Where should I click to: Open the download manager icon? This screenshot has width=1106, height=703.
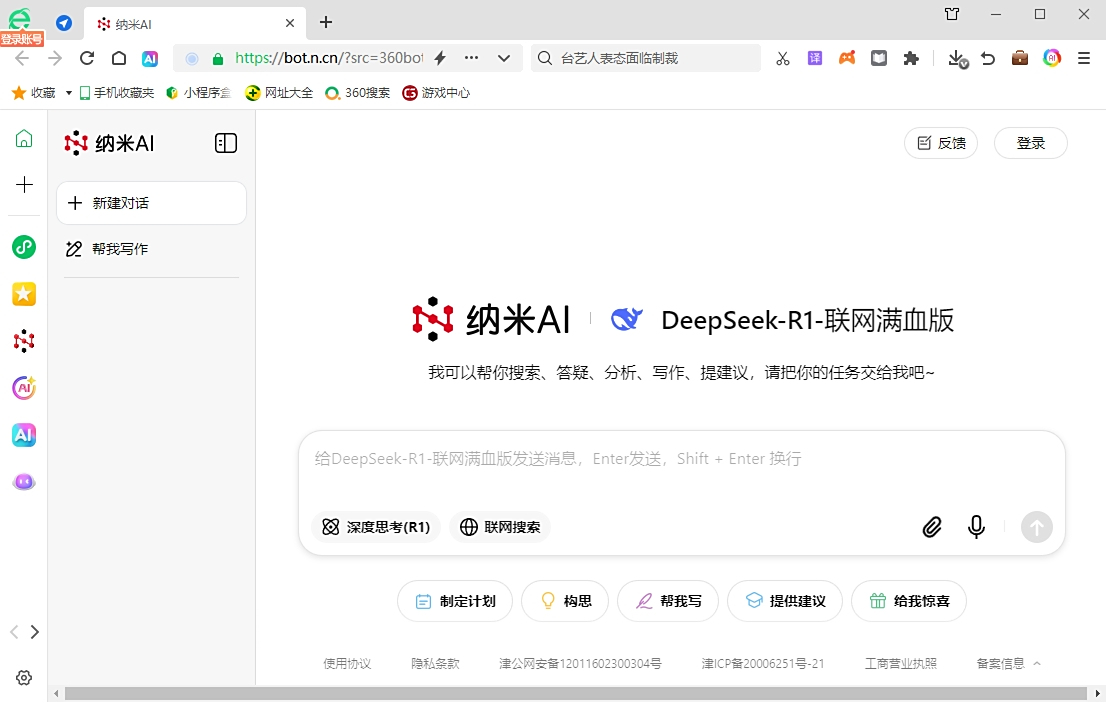(x=956, y=58)
